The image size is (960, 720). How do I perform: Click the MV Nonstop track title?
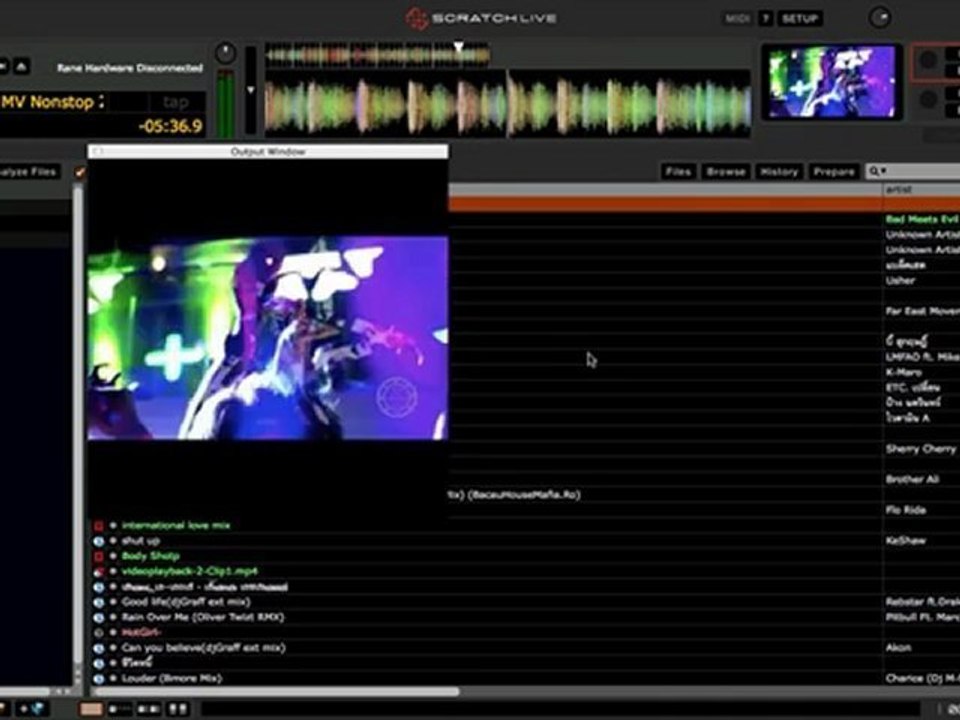pyautogui.click(x=48, y=102)
